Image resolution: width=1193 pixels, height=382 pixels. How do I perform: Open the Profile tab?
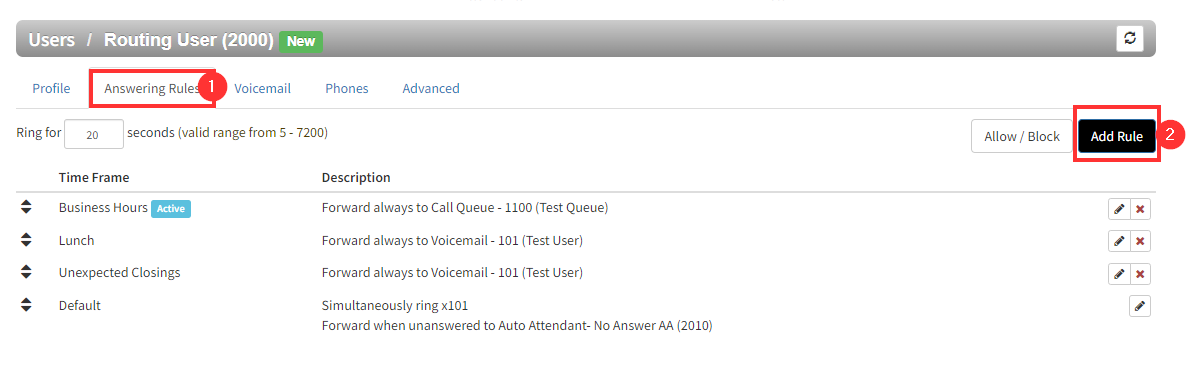51,88
